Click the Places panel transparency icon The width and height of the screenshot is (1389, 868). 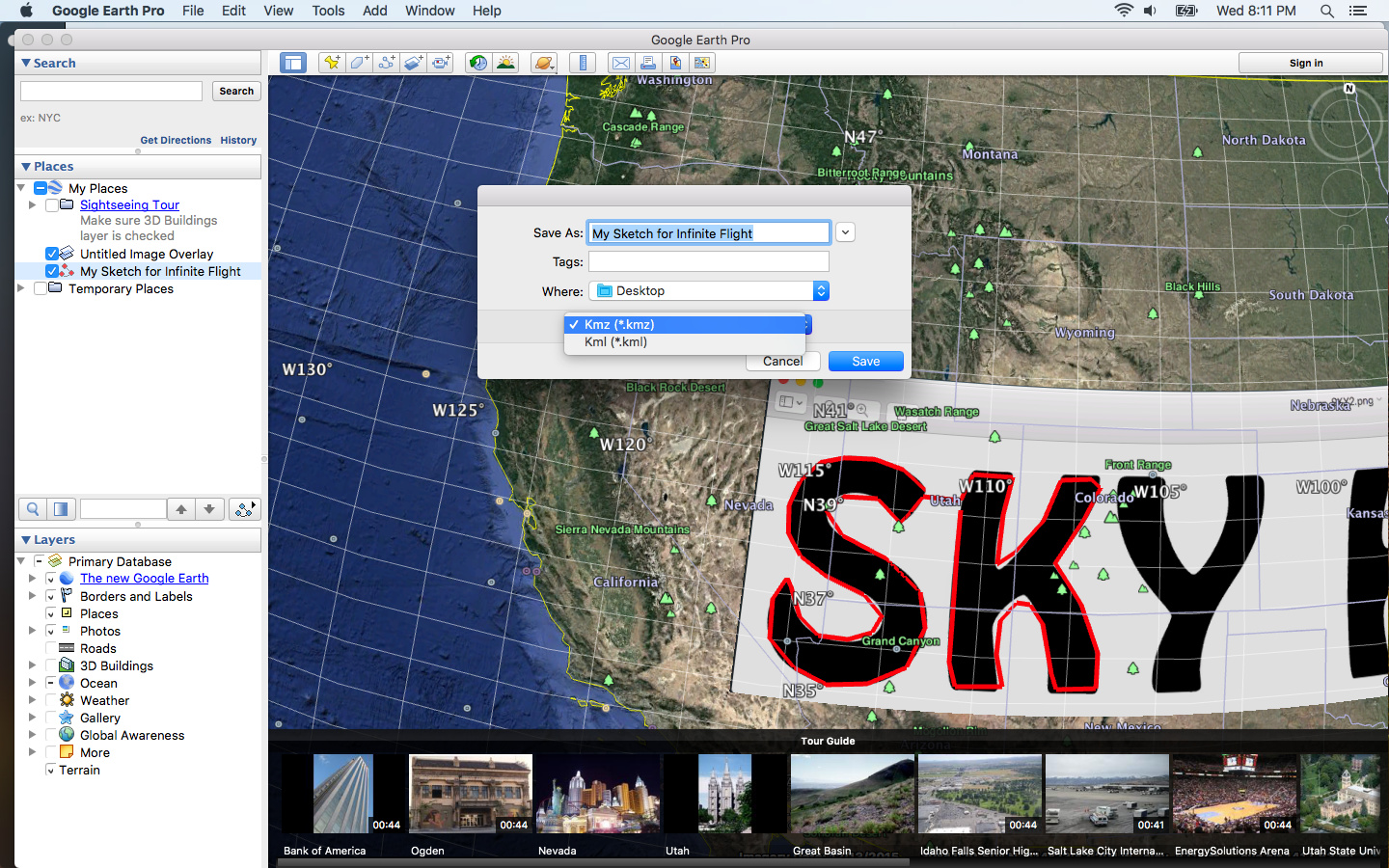[x=60, y=509]
